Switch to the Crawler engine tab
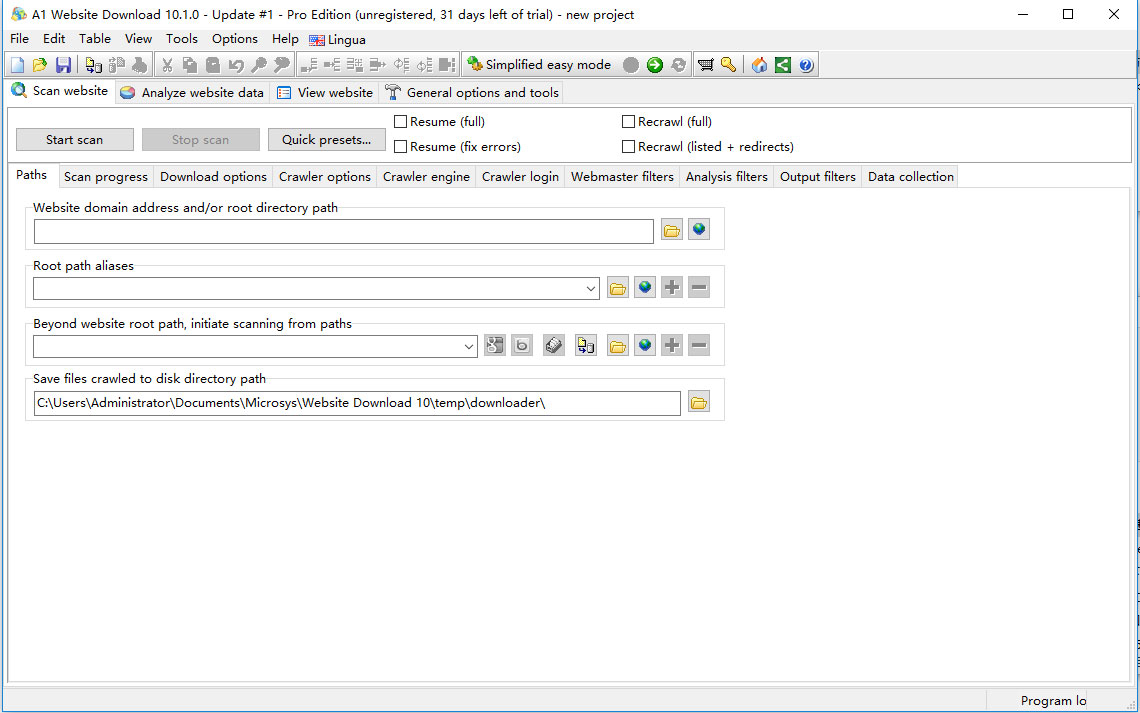The image size is (1140, 713). coord(426,177)
